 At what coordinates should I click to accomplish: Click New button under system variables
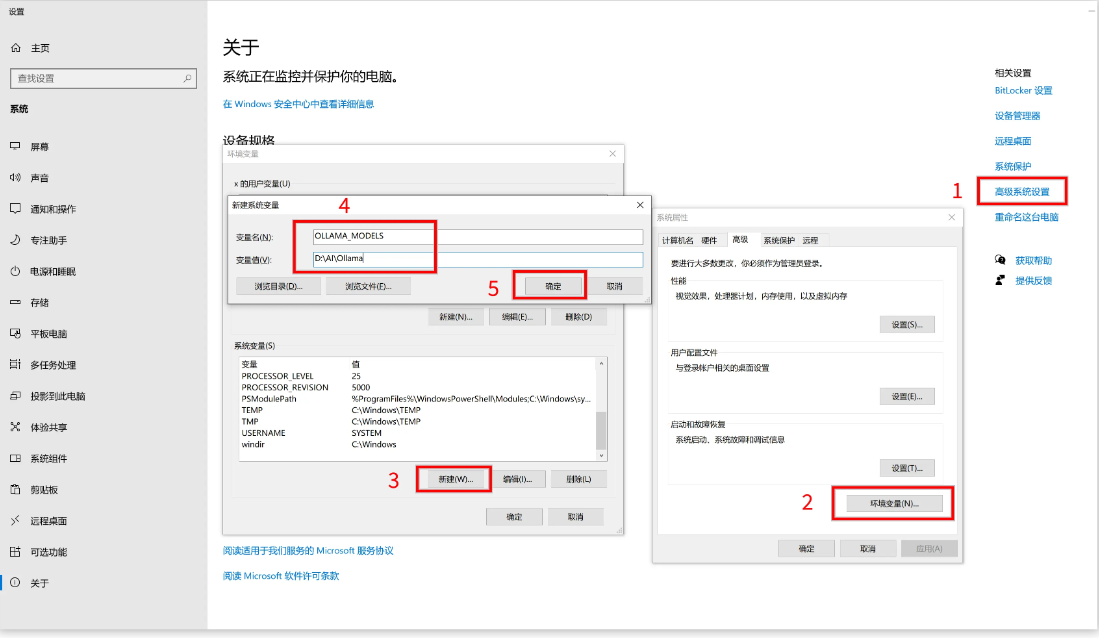(456, 480)
